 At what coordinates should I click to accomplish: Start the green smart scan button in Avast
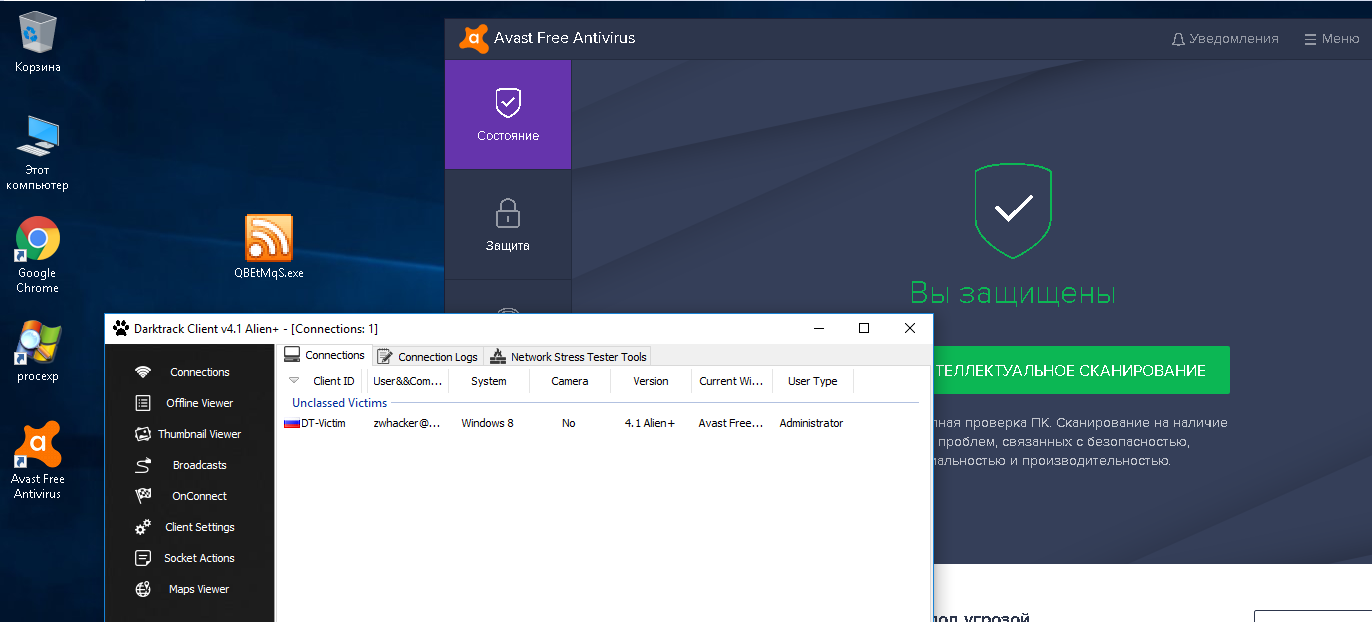[1081, 370]
